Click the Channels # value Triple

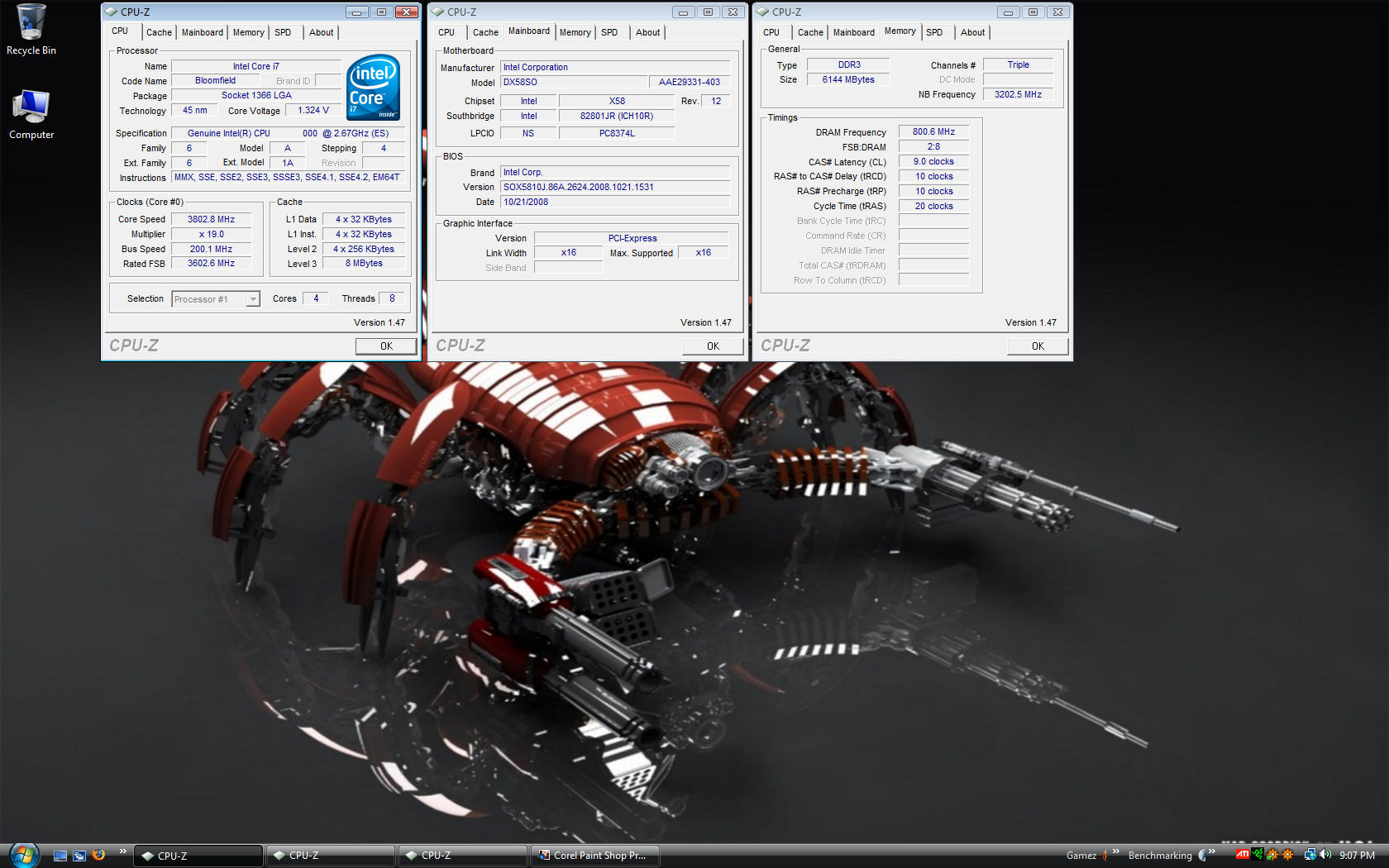1018,64
